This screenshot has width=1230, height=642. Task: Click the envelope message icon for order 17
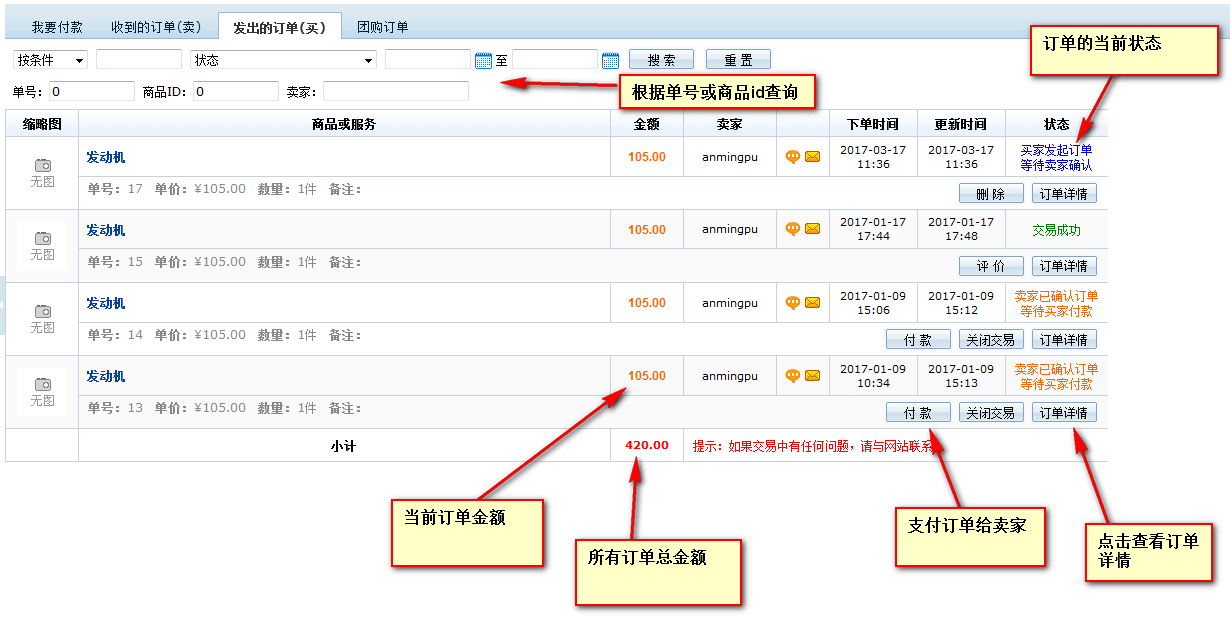(812, 157)
